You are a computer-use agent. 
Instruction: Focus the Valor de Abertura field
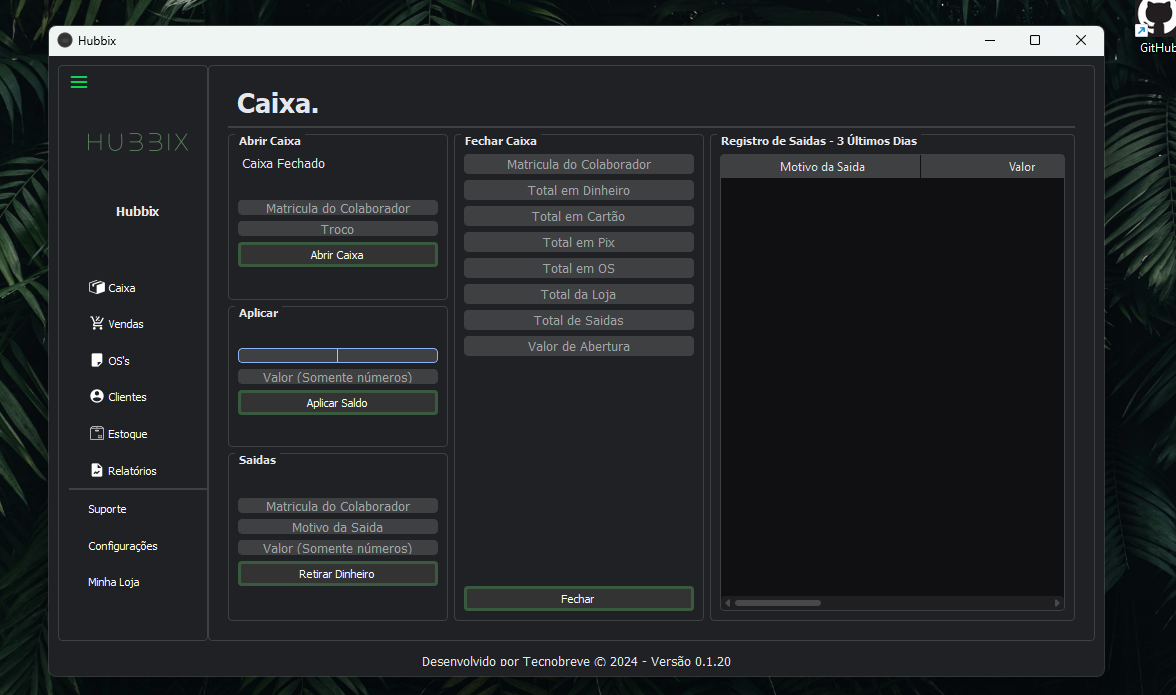click(578, 346)
